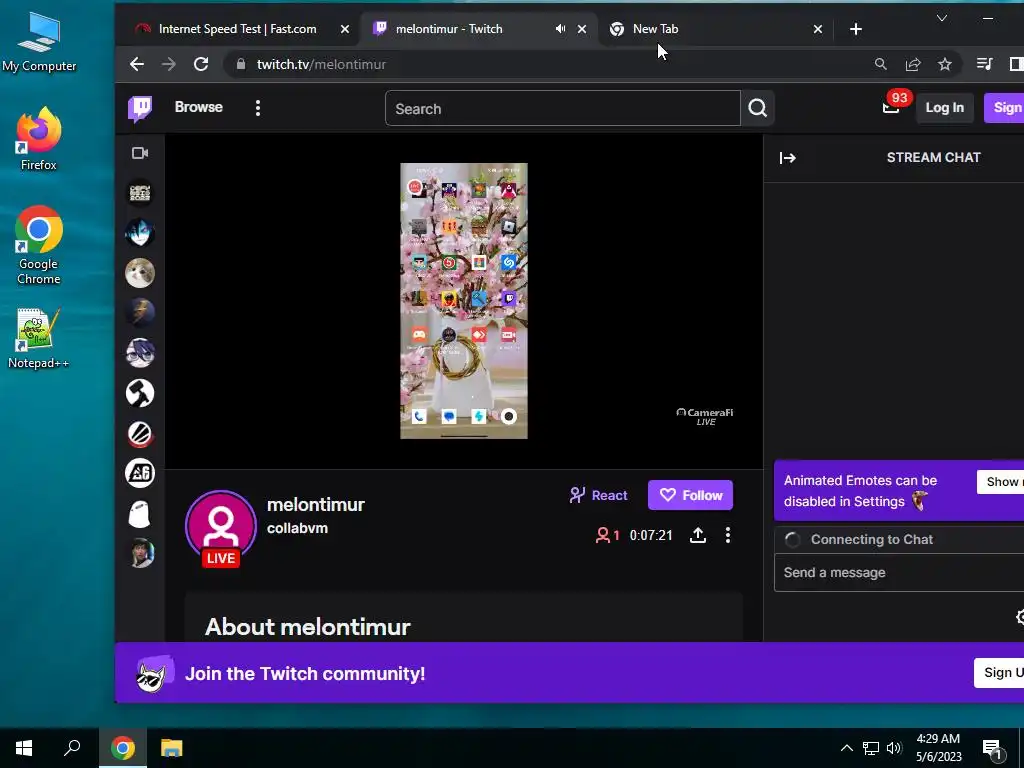Screen dimensions: 1024x768
Task: Click the lock site info icon in the address bar
Action: pos(240,64)
